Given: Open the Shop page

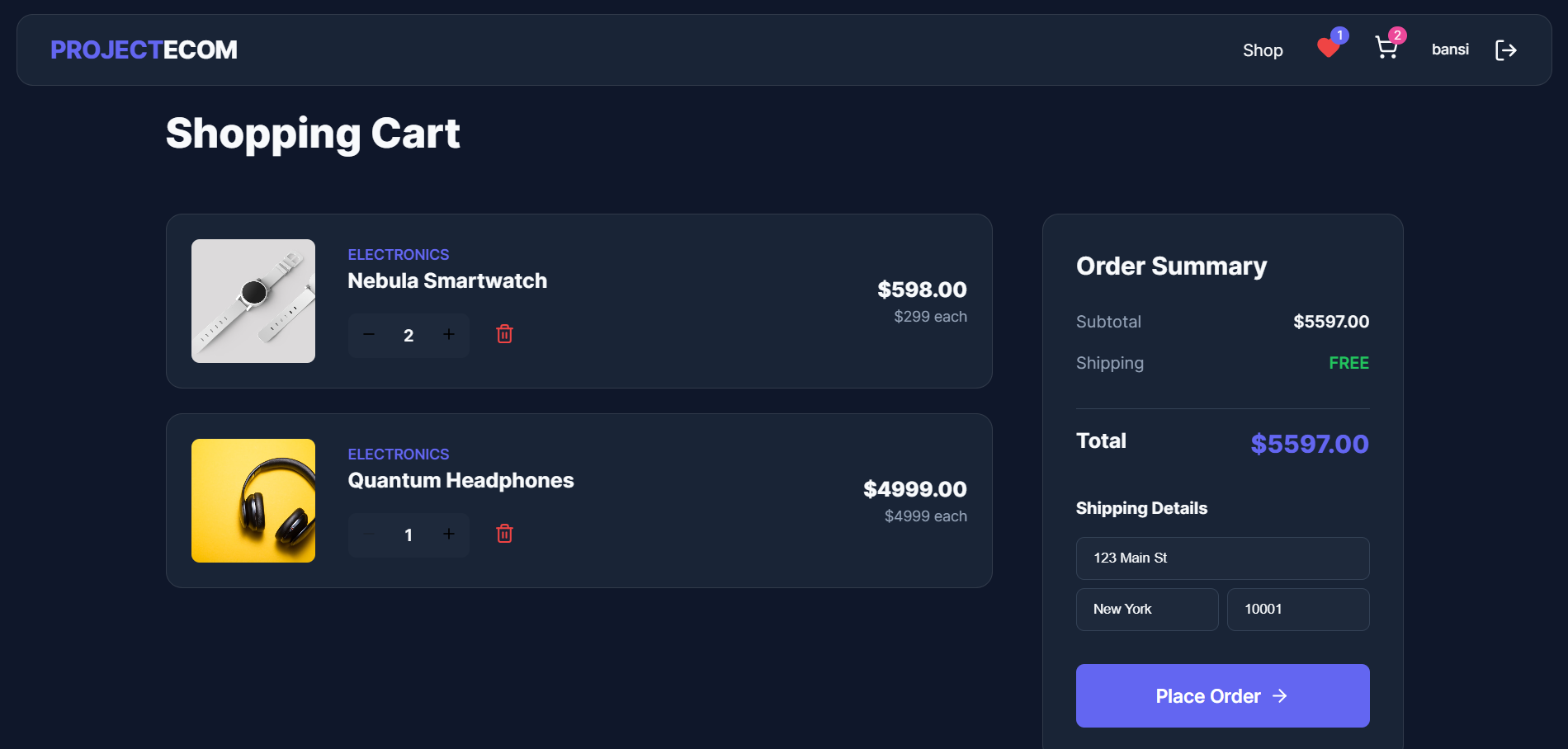Looking at the screenshot, I should (x=1263, y=49).
